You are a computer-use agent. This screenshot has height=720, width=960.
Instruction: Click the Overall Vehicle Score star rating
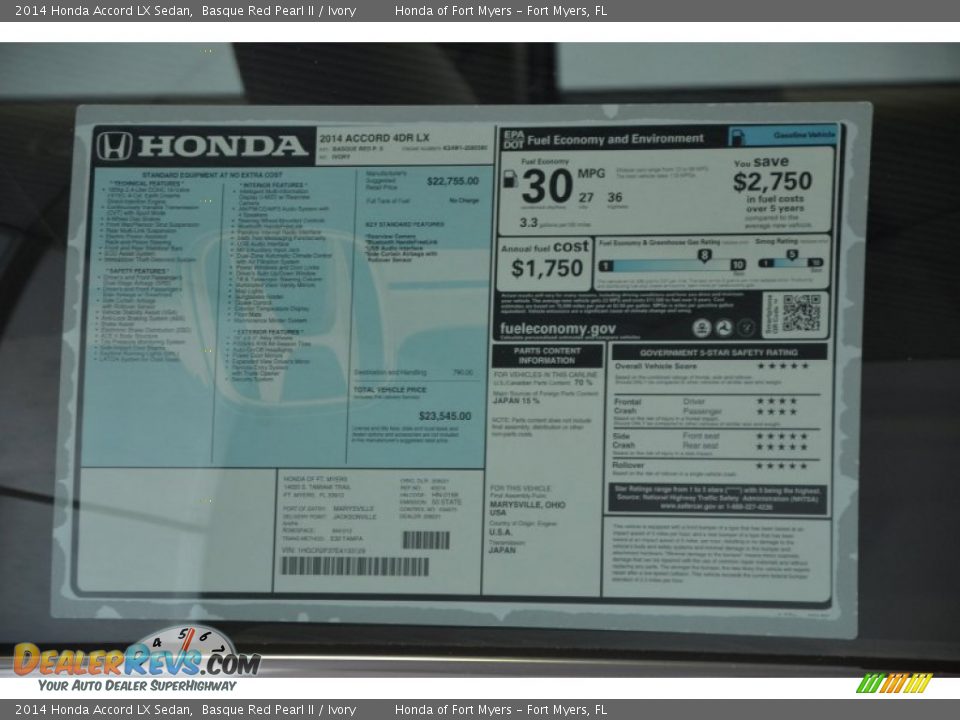click(782, 366)
